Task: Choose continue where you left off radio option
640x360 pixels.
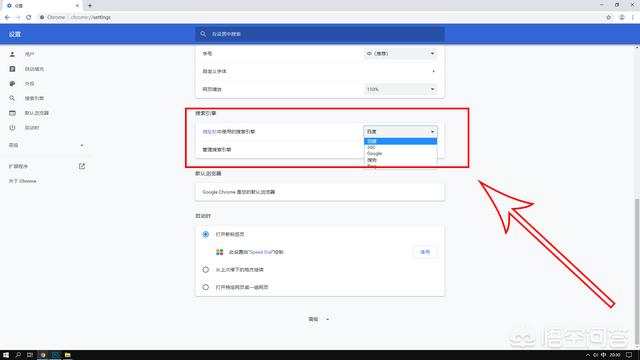Action: pyautogui.click(x=206, y=270)
